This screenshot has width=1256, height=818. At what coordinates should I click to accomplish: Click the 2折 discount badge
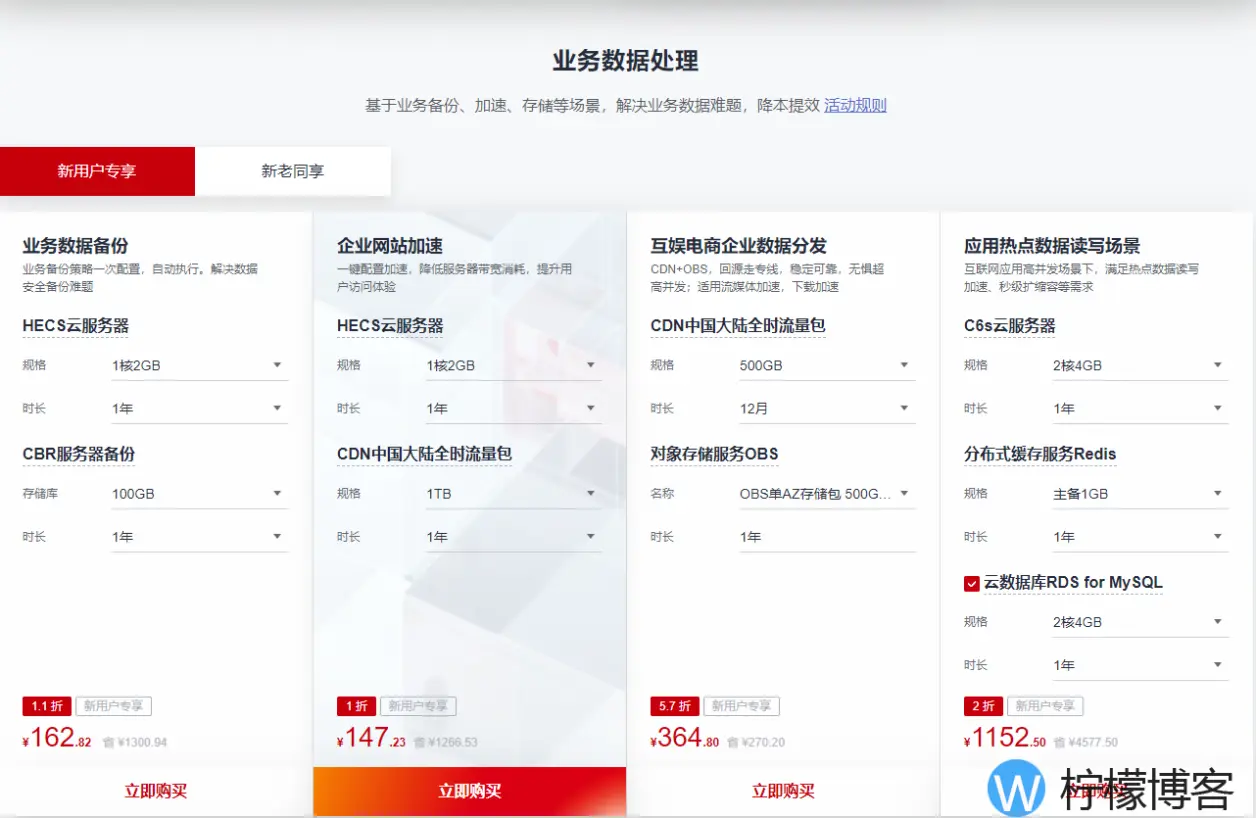click(x=984, y=706)
